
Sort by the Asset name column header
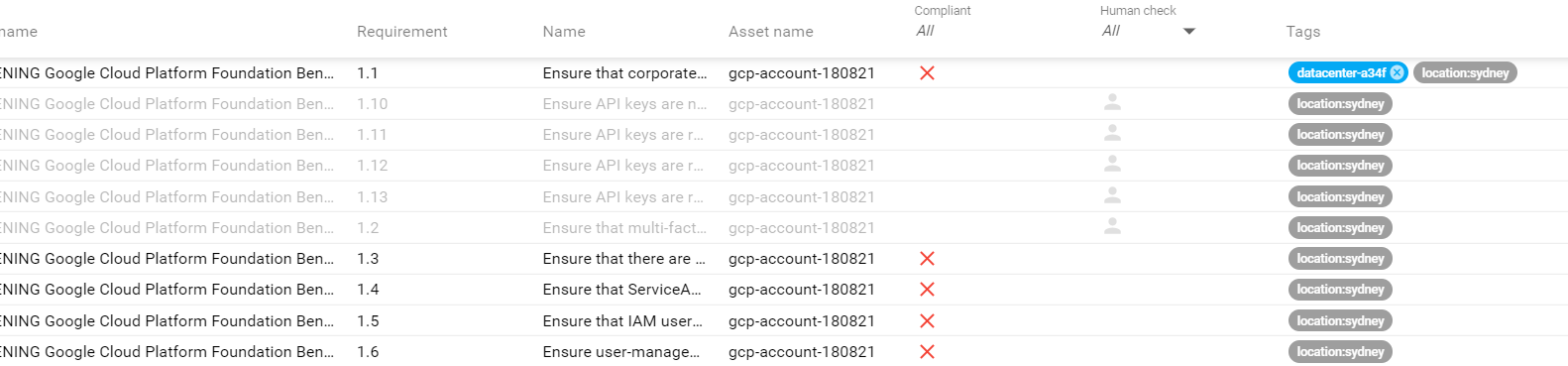click(x=770, y=32)
